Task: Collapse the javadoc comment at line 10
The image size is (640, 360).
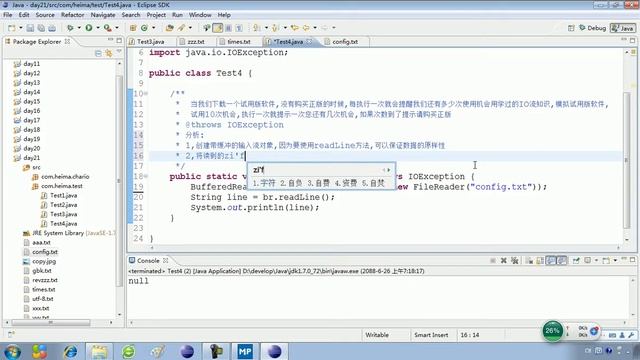Action: 146,94
